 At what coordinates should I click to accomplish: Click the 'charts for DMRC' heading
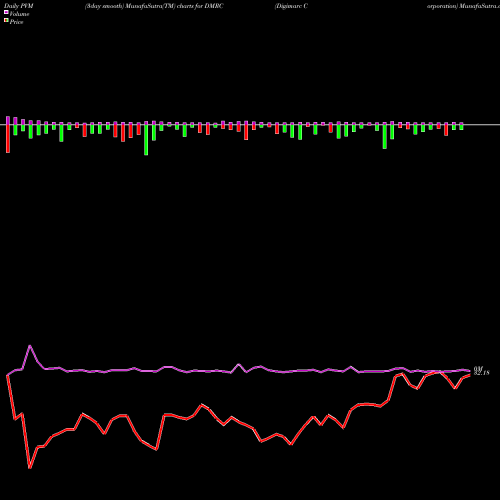point(200,6)
